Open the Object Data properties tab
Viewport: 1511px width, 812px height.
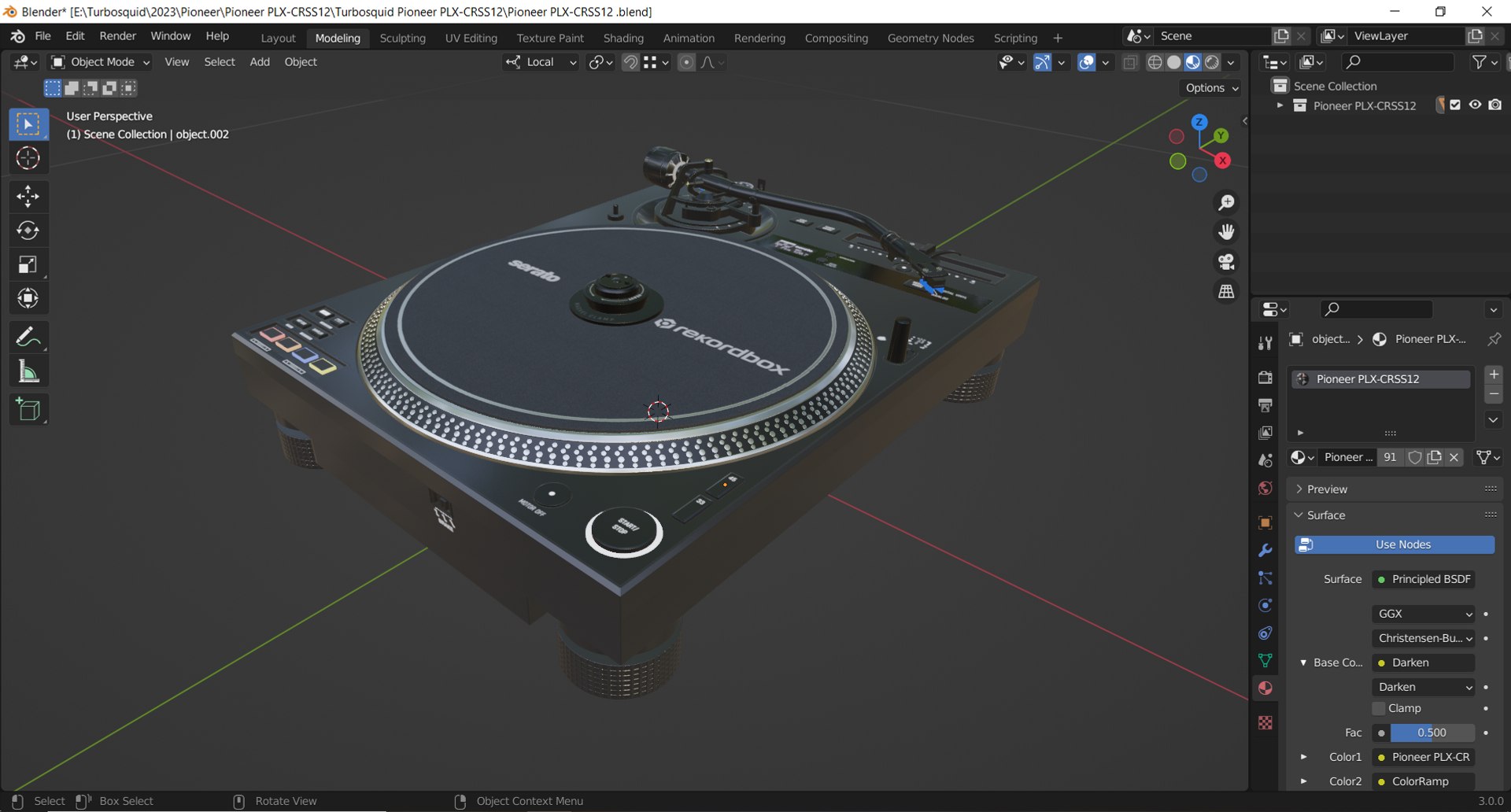tap(1265, 661)
